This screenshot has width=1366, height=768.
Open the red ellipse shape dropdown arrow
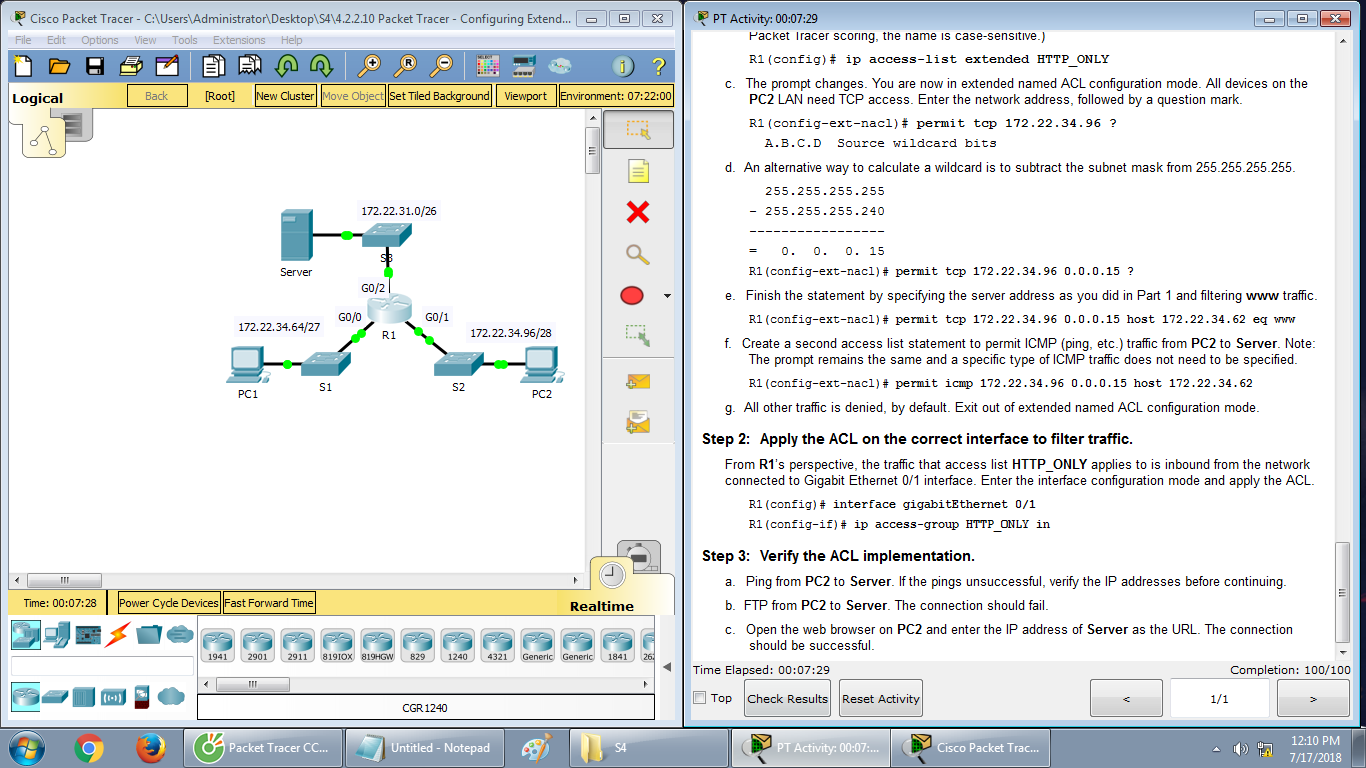[x=667, y=296]
